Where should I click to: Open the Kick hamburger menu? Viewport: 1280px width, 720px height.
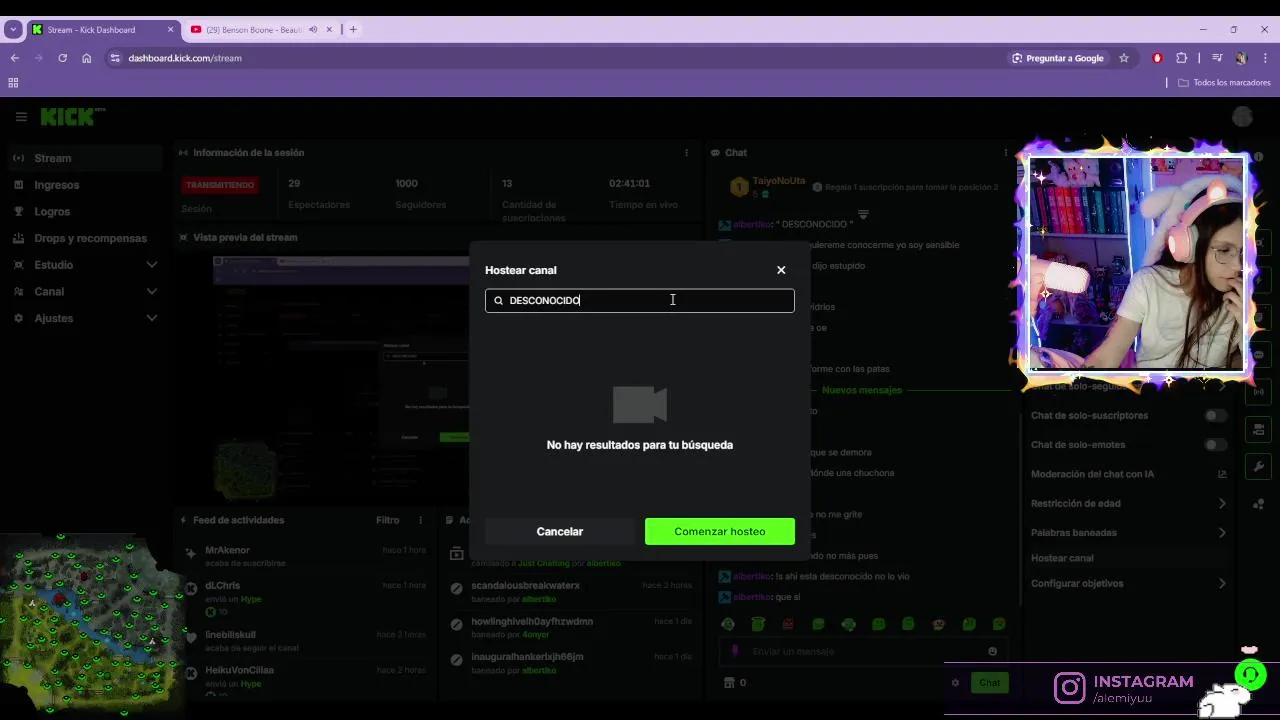21,117
